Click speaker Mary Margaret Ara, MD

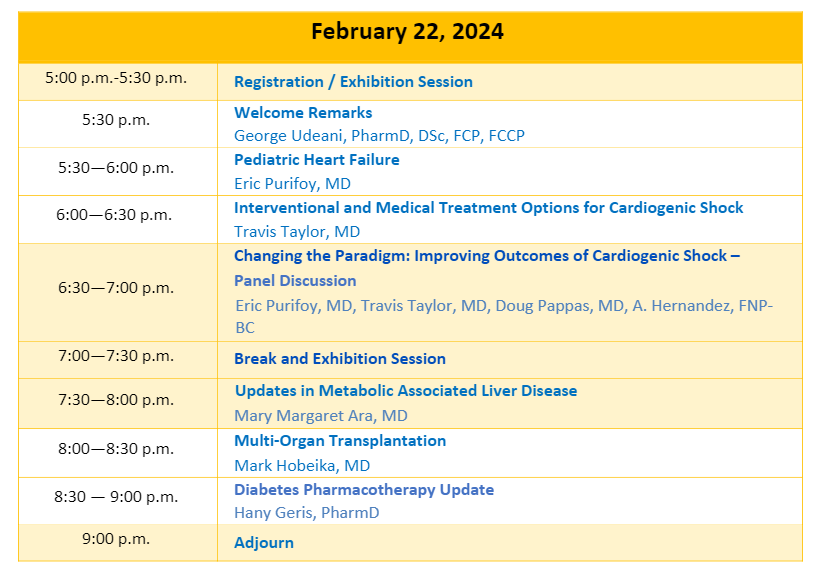tap(321, 416)
